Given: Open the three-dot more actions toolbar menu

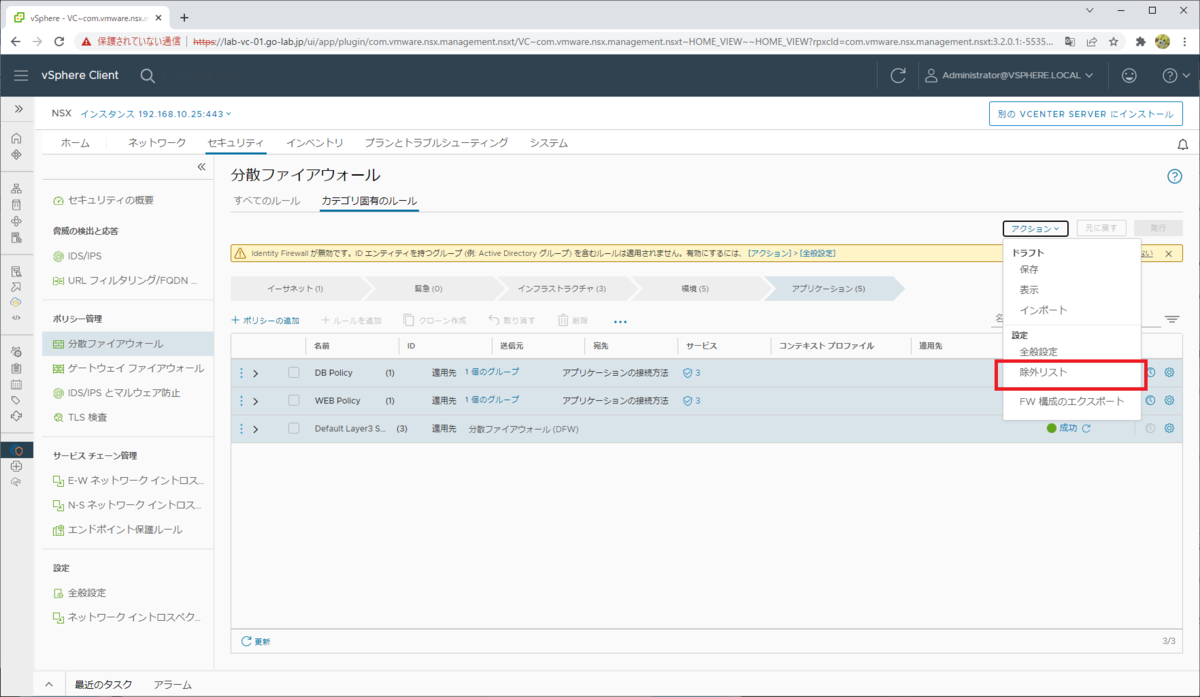Looking at the screenshot, I should coord(620,321).
